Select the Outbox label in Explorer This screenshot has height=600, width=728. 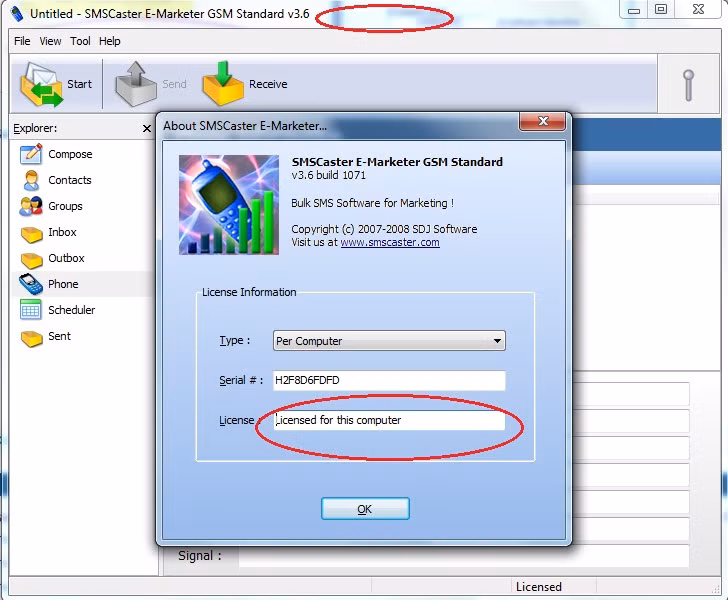(x=66, y=258)
